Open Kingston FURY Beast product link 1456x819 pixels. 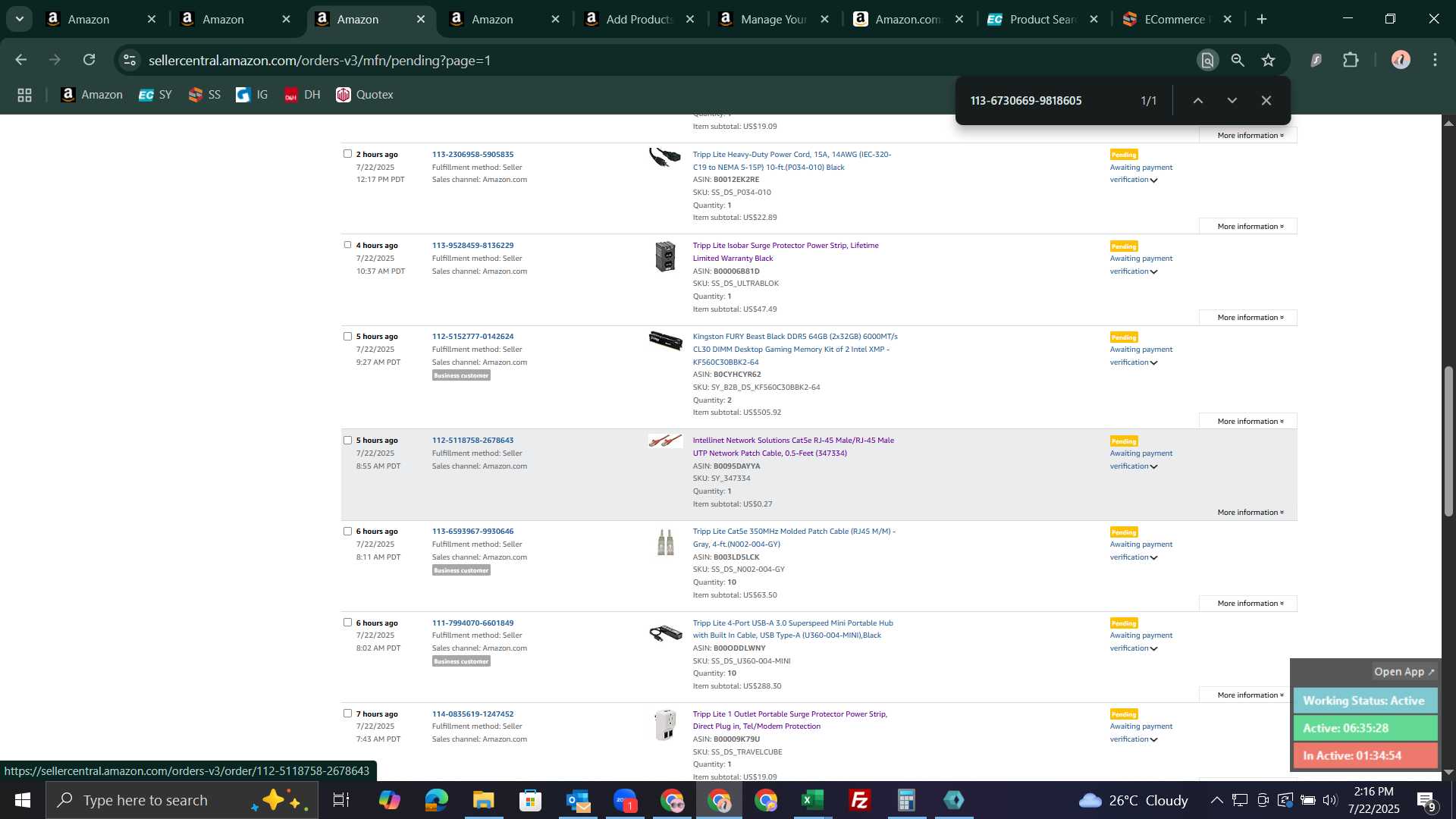tap(795, 349)
